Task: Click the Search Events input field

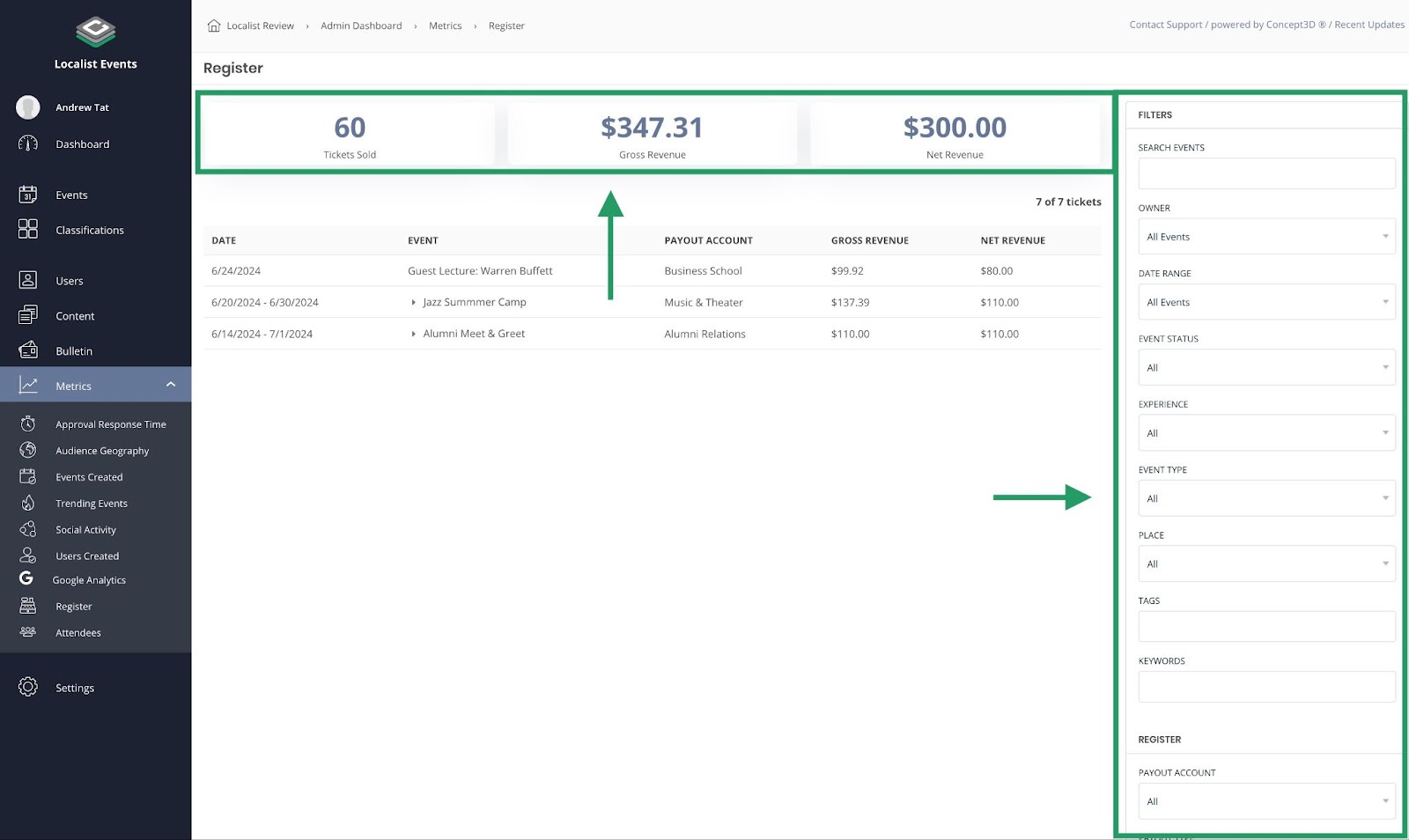Action: coord(1265,173)
